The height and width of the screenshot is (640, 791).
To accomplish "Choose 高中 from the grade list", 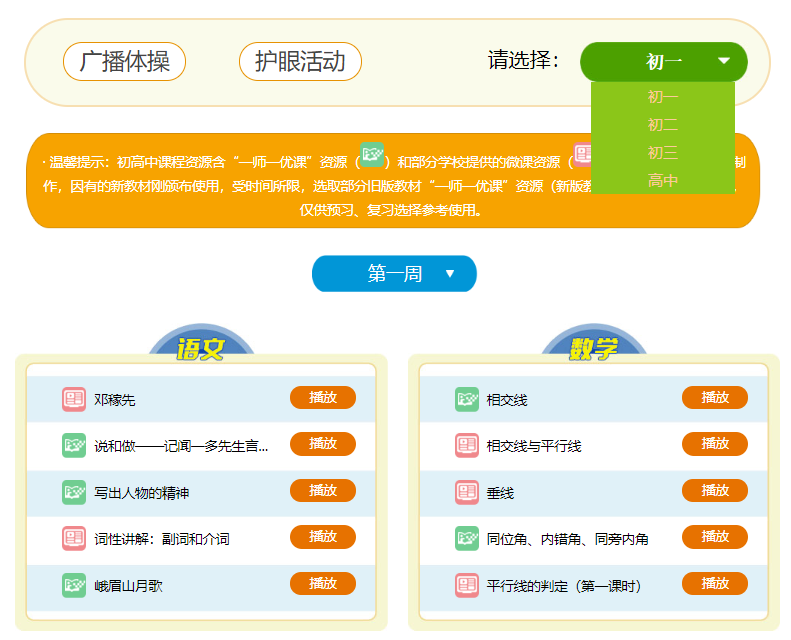I will [662, 181].
